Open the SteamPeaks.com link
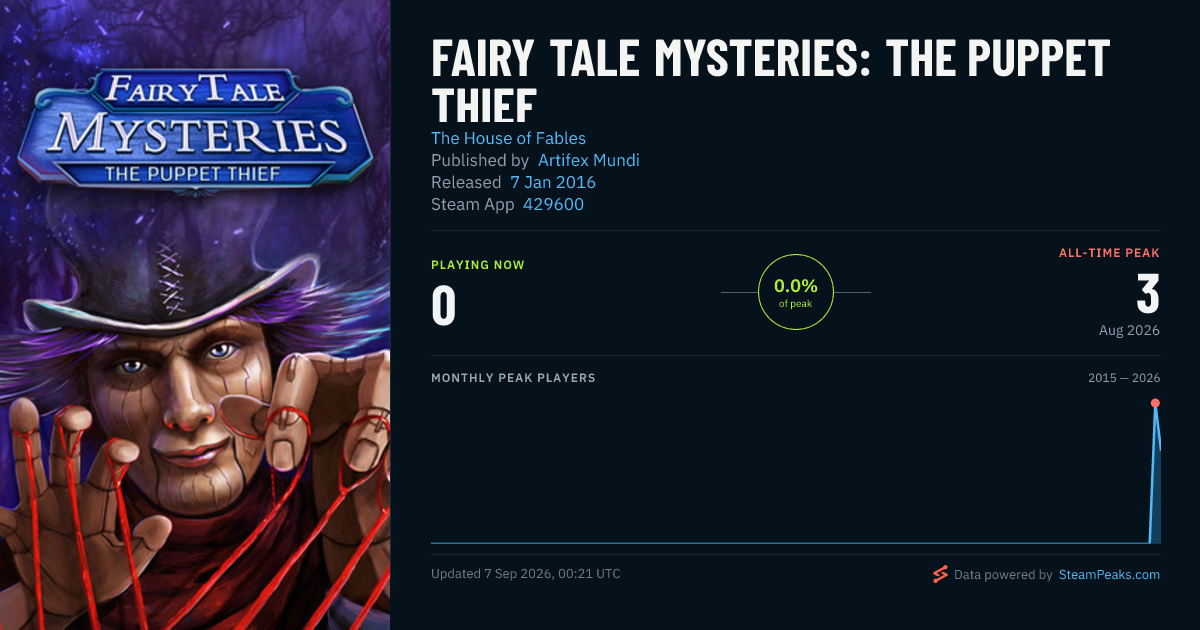Image resolution: width=1200 pixels, height=630 pixels. (x=1109, y=575)
